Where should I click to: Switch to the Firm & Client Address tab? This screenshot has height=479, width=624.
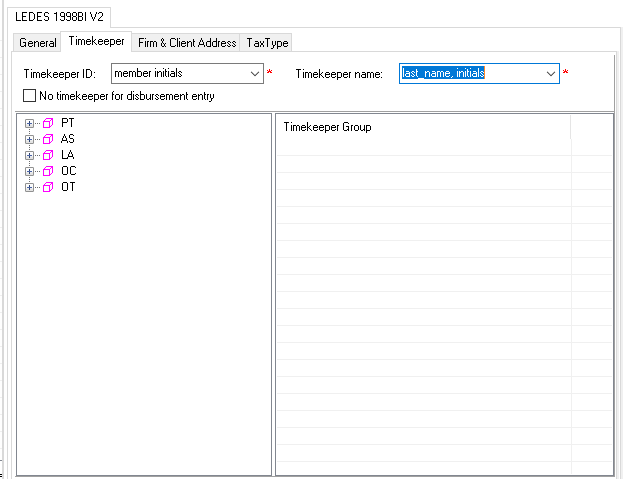[187, 43]
